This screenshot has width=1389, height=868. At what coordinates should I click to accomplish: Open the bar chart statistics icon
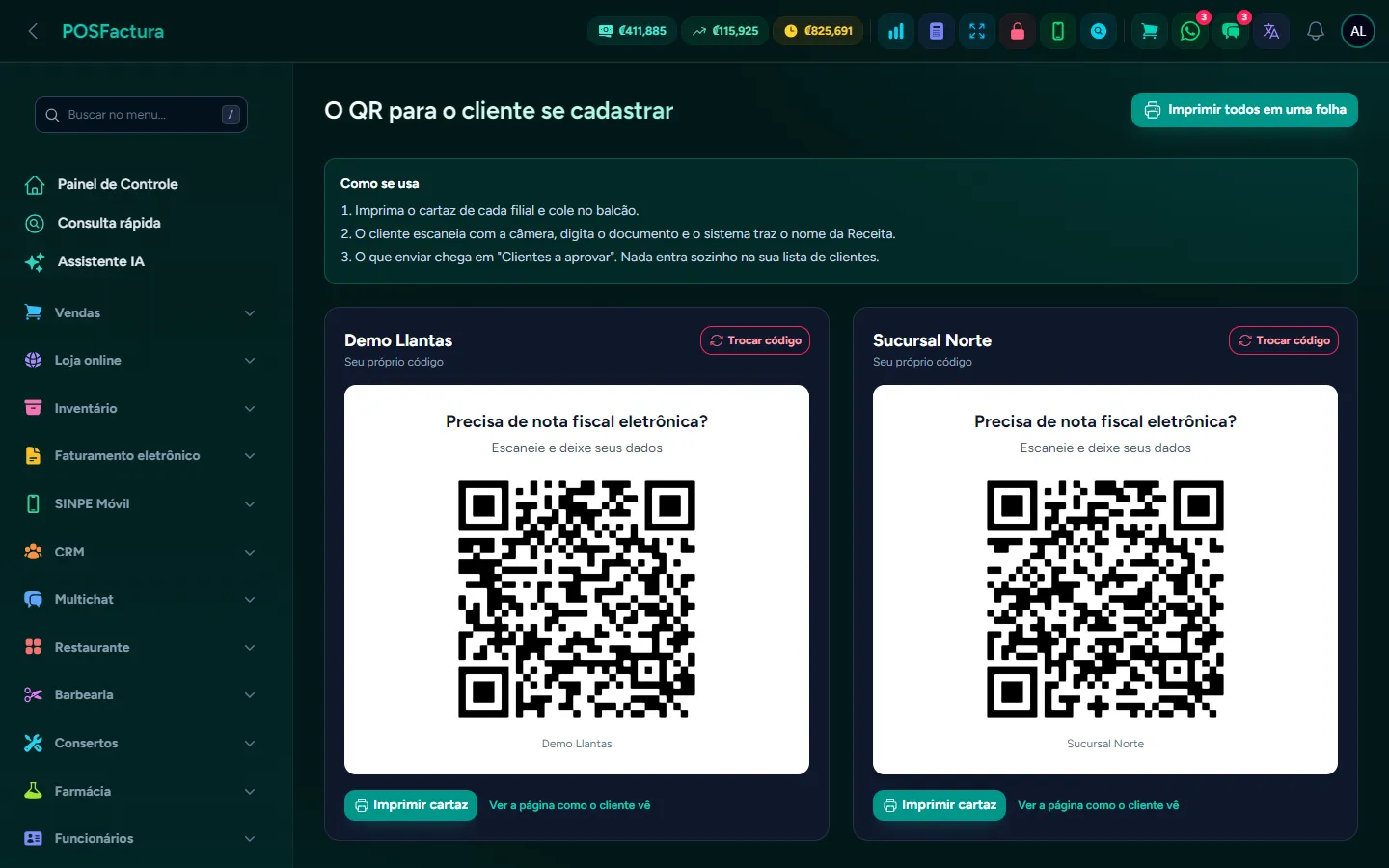pos(896,31)
